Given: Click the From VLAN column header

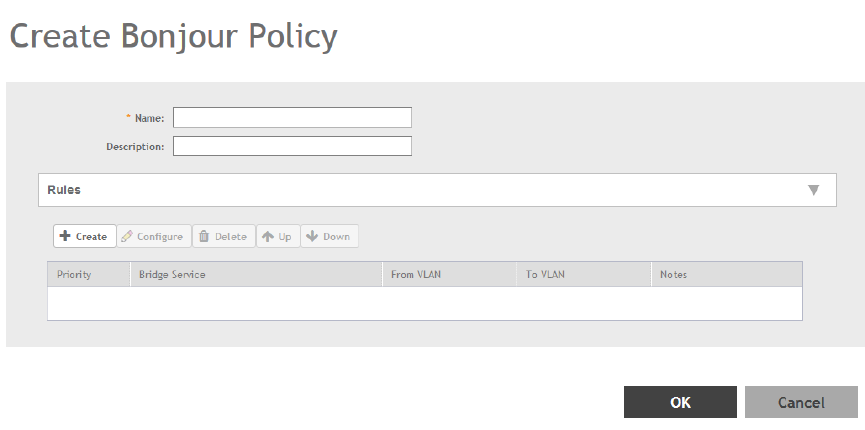Looking at the screenshot, I should click(449, 274).
